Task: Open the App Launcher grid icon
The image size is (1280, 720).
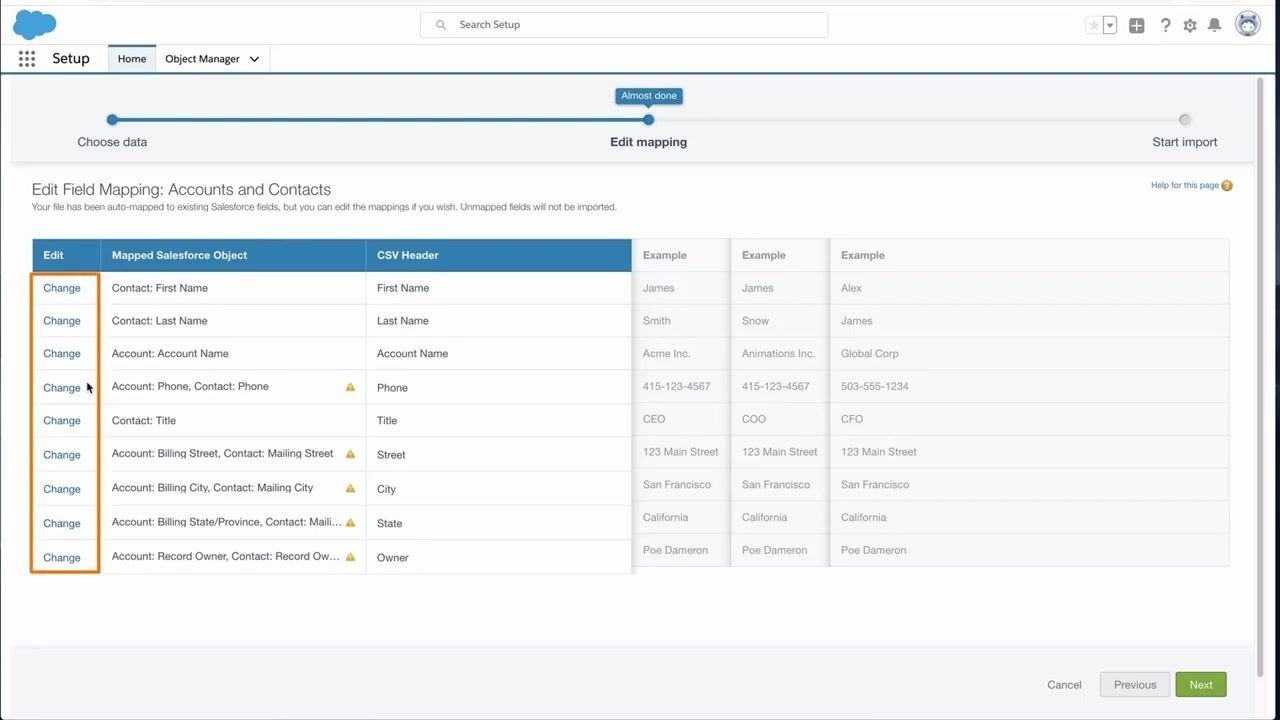Action: click(x=27, y=59)
